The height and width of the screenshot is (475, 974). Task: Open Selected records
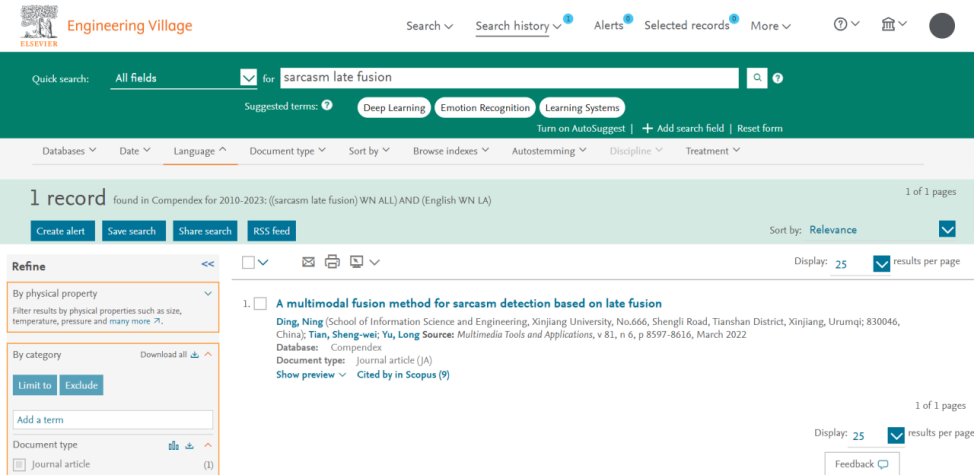click(x=686, y=26)
